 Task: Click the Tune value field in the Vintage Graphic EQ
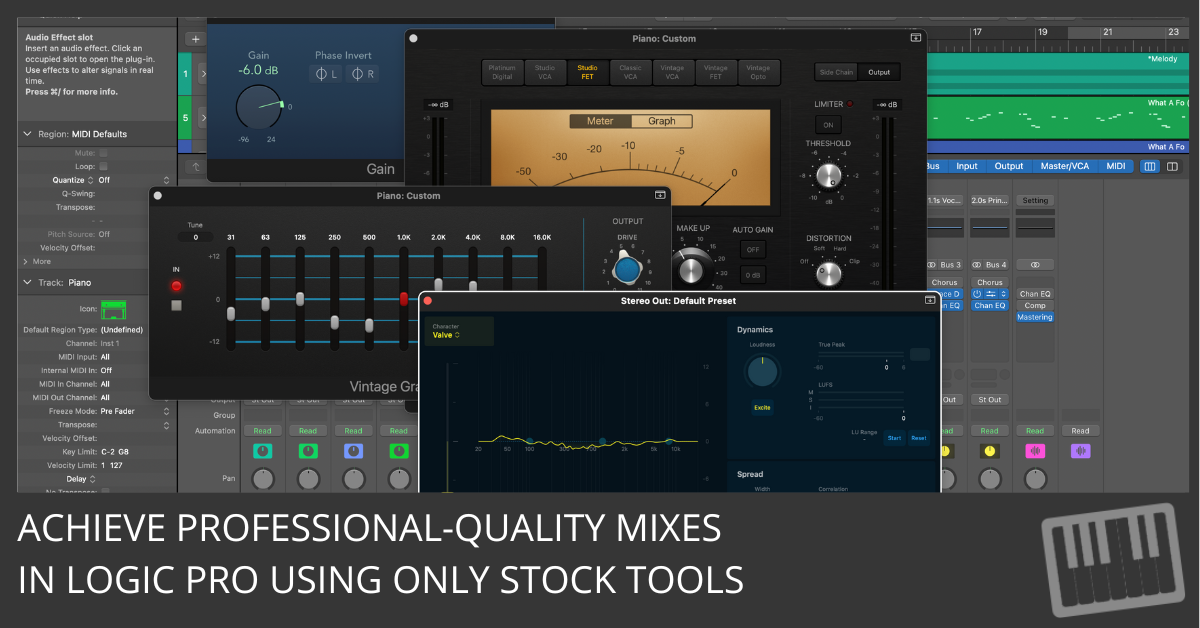pos(196,238)
